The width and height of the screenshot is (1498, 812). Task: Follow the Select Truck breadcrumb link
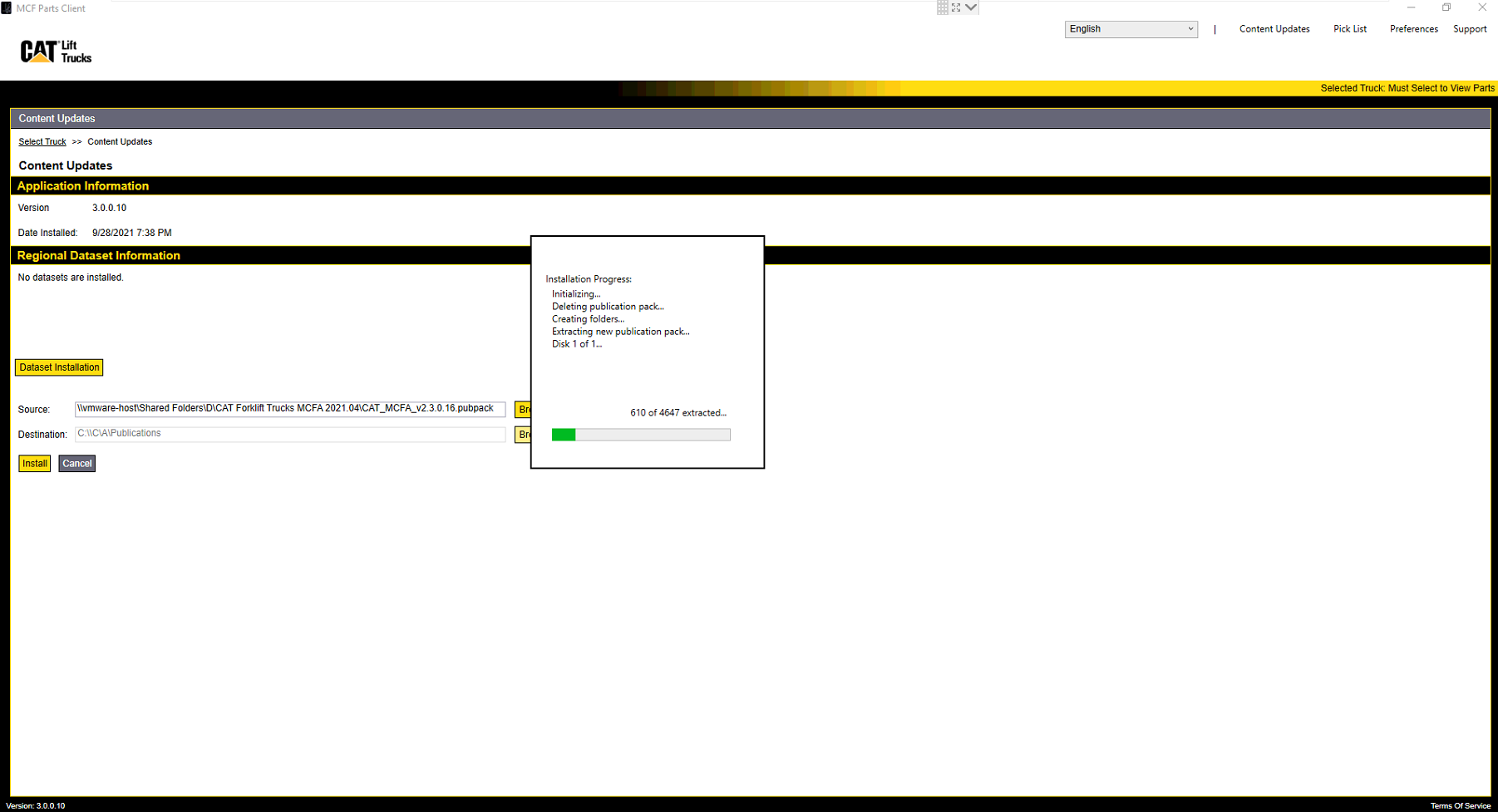42,142
